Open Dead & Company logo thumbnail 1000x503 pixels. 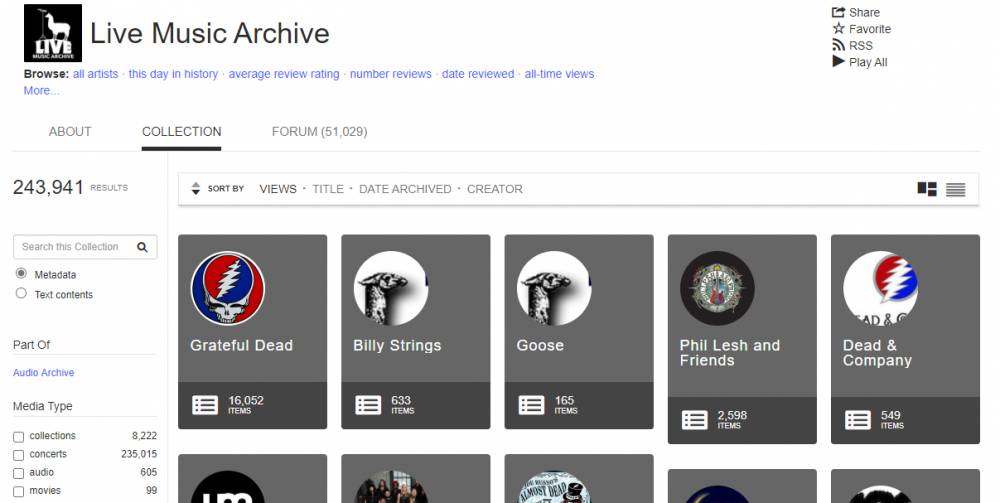click(x=881, y=288)
